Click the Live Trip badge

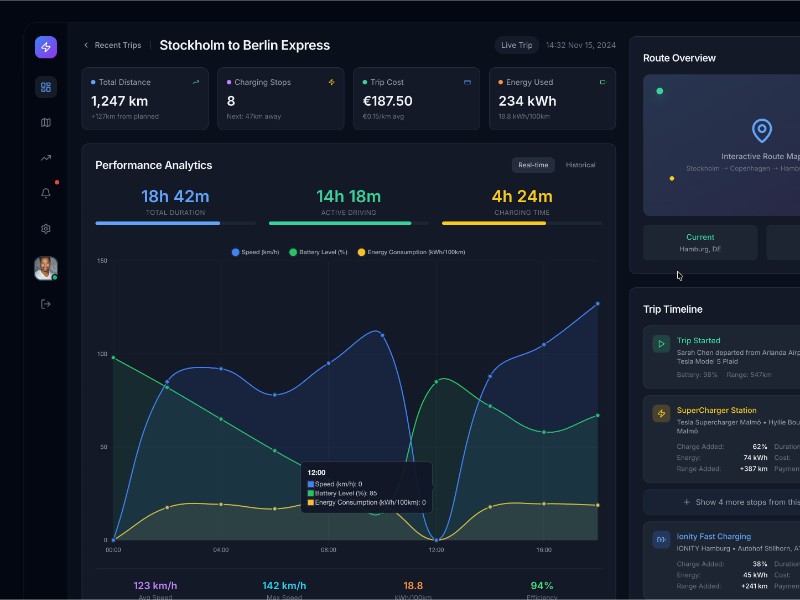click(x=516, y=45)
